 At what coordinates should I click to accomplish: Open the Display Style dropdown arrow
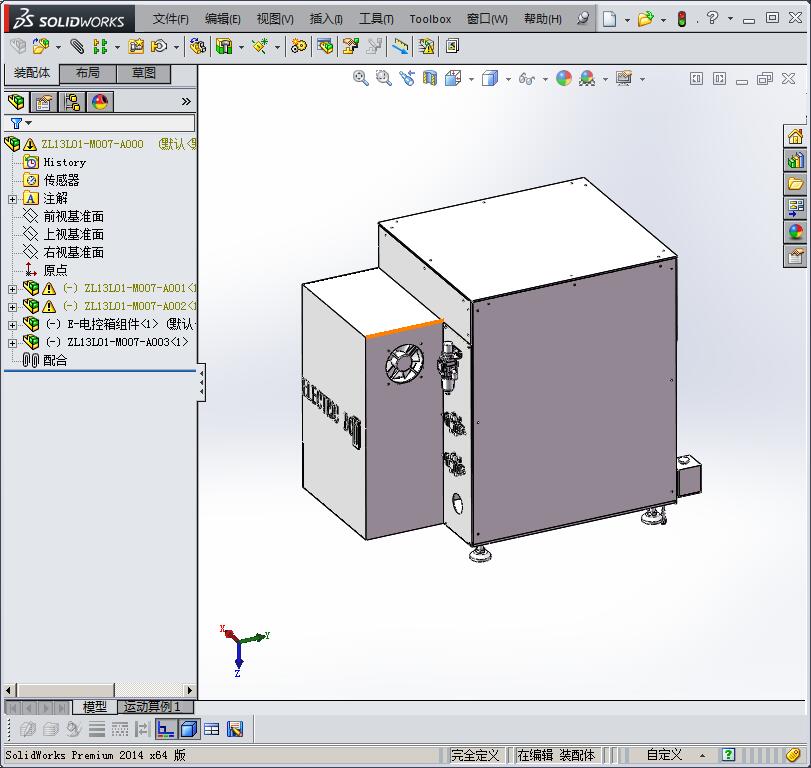coord(508,79)
